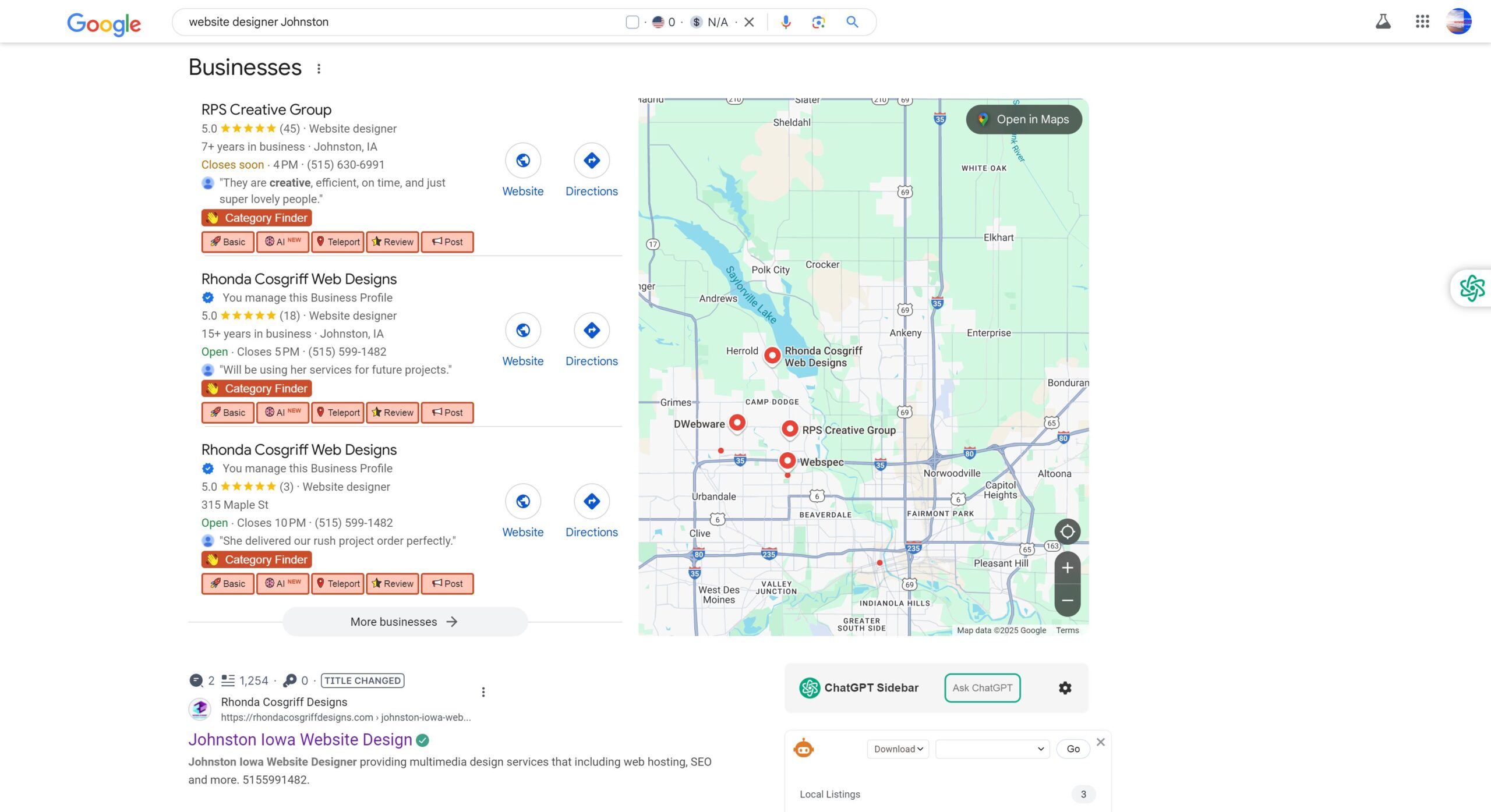
Task: Click the Google logo
Action: (x=104, y=23)
